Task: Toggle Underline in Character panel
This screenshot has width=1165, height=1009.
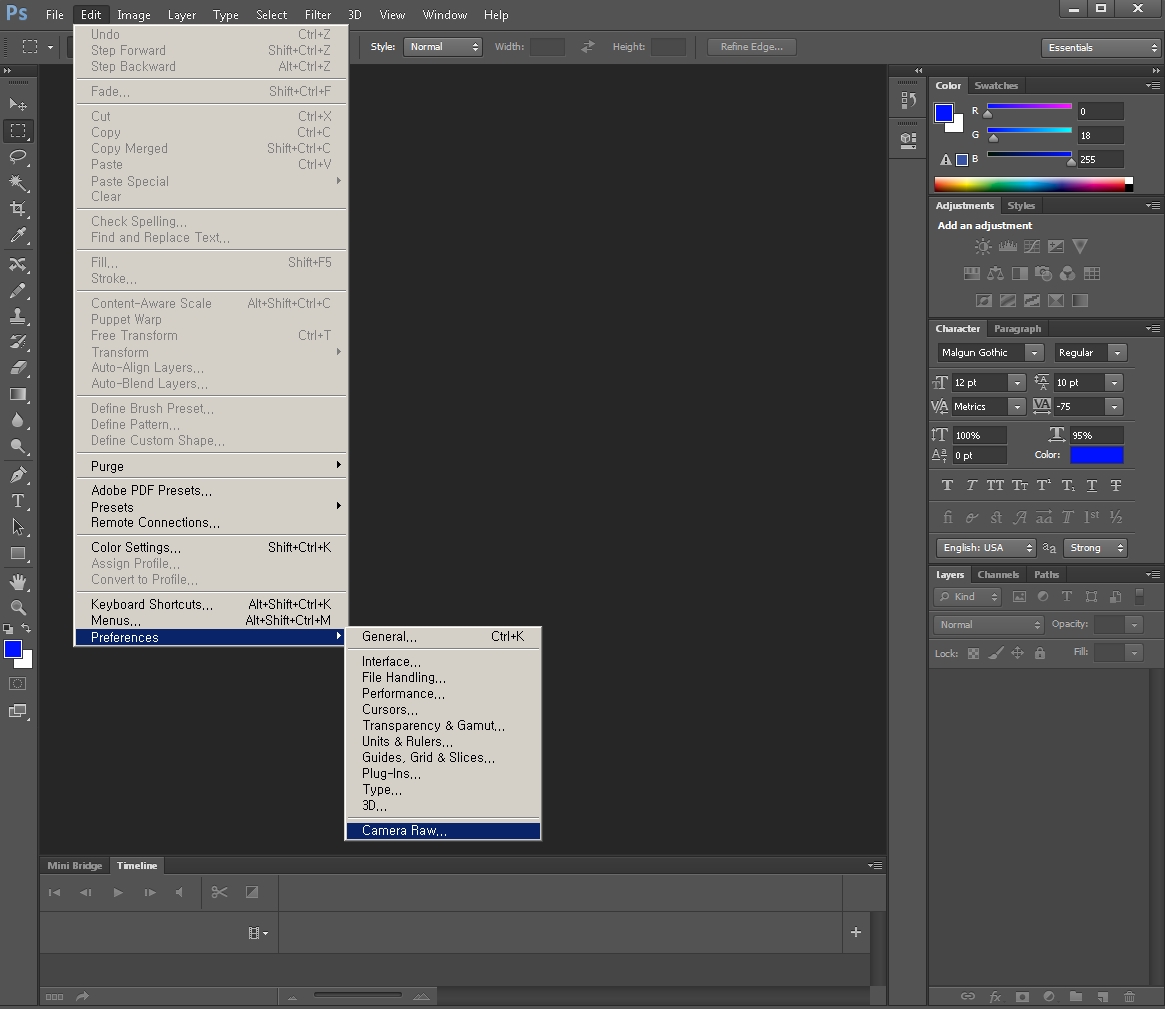Action: point(1091,486)
